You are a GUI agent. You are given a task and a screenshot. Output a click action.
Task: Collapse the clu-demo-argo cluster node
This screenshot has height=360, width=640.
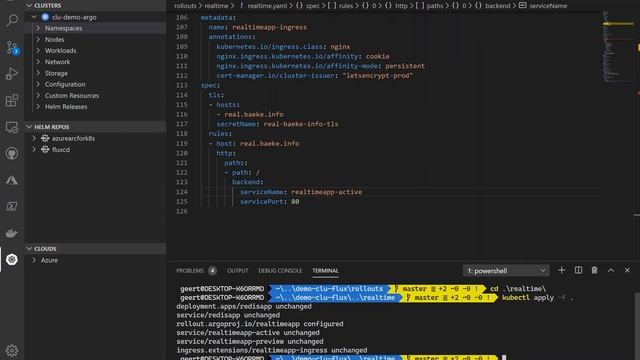34,17
